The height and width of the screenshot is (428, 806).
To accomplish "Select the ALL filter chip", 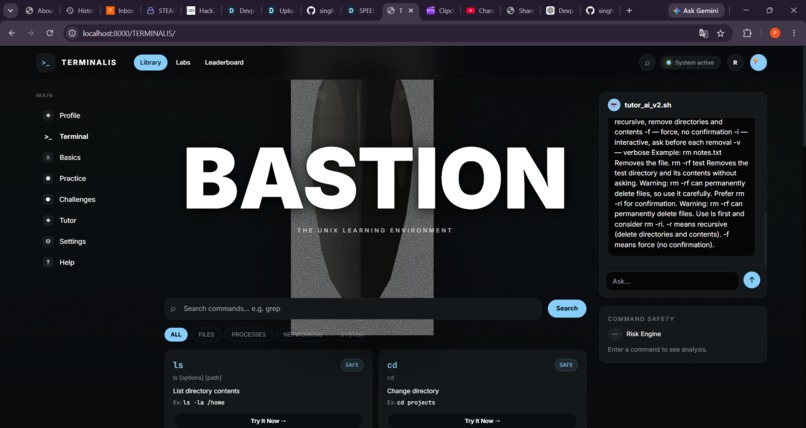I will tap(176, 334).
